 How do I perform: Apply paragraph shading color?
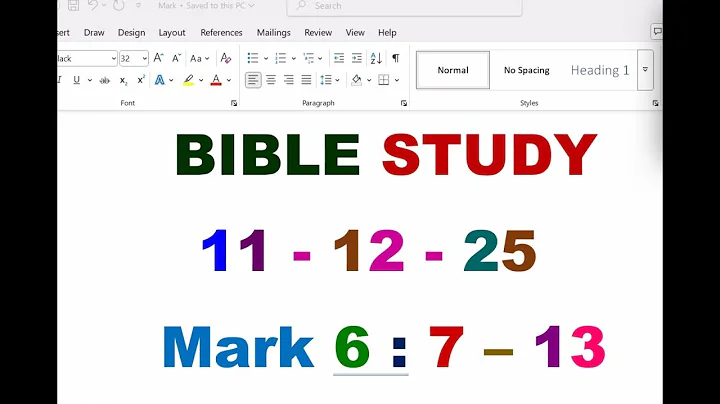point(356,80)
